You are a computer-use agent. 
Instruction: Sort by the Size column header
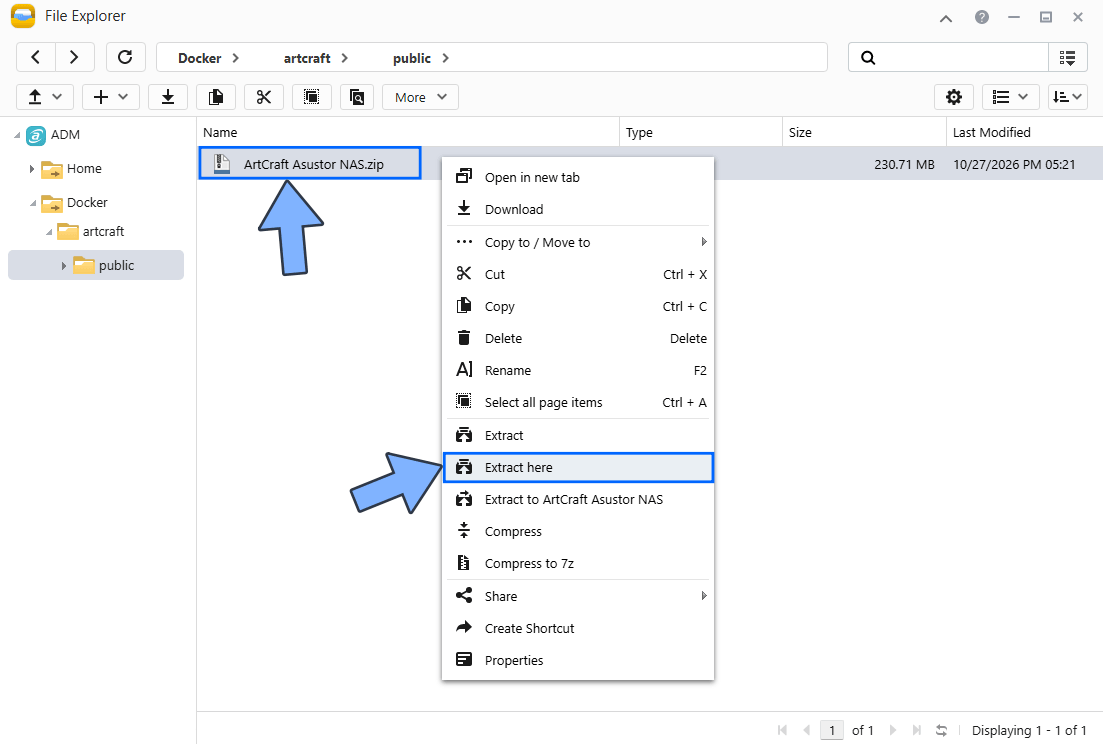[865, 132]
